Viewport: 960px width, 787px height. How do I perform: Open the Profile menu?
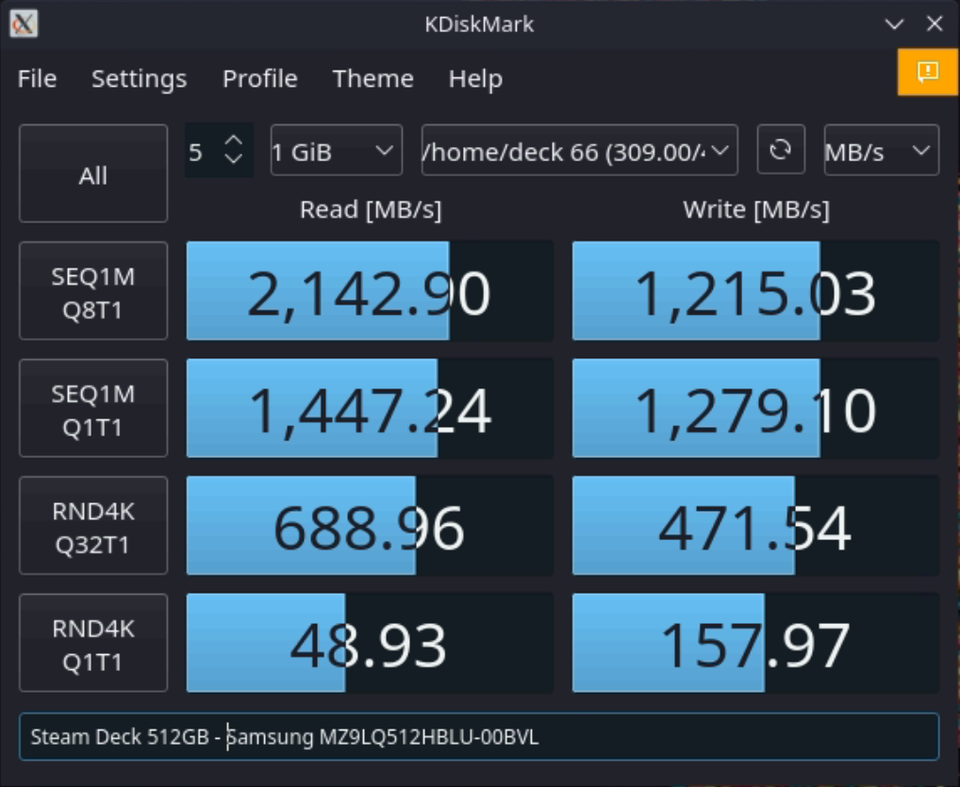click(x=260, y=79)
